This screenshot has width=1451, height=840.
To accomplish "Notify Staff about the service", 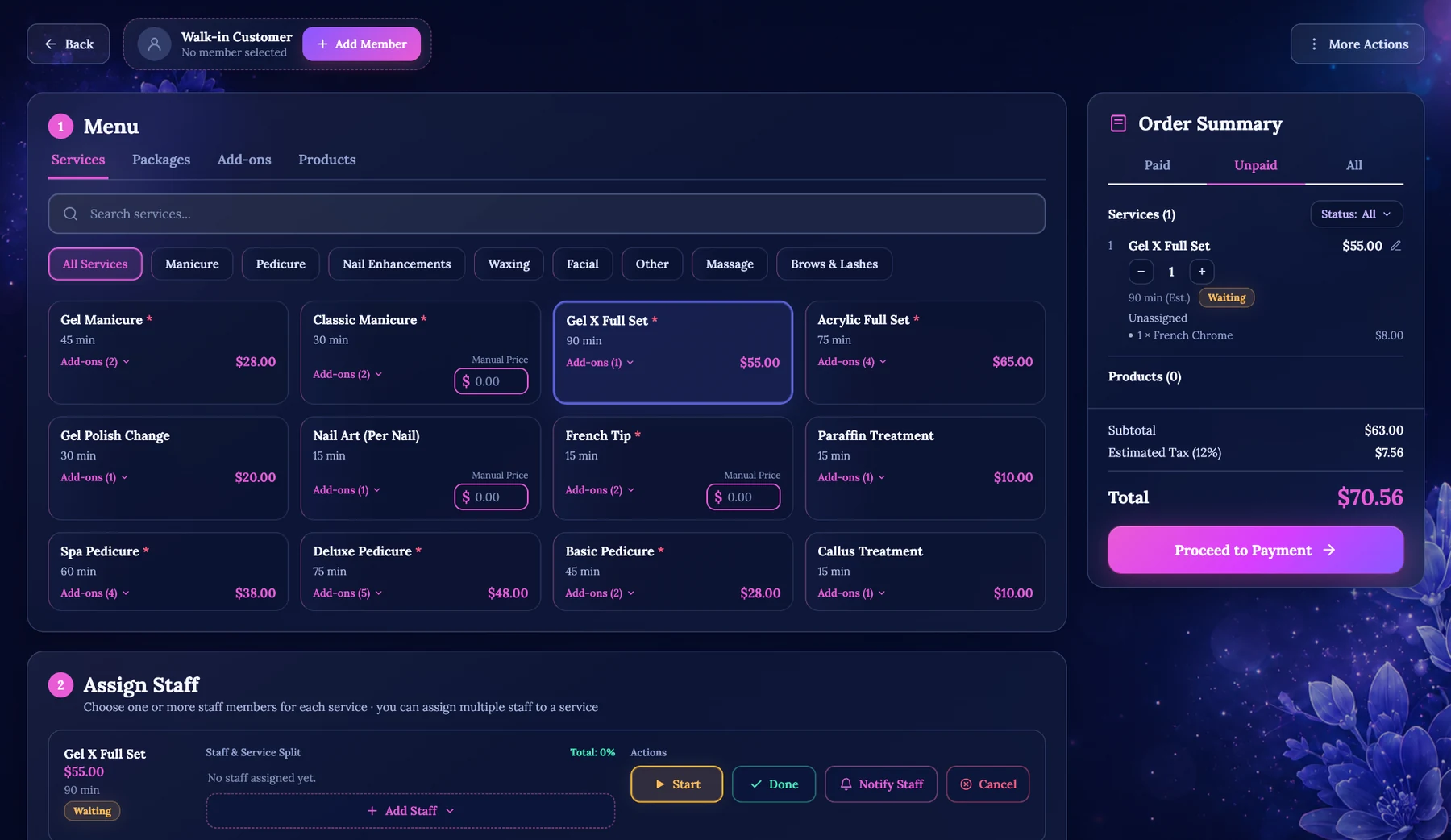I will coord(881,784).
